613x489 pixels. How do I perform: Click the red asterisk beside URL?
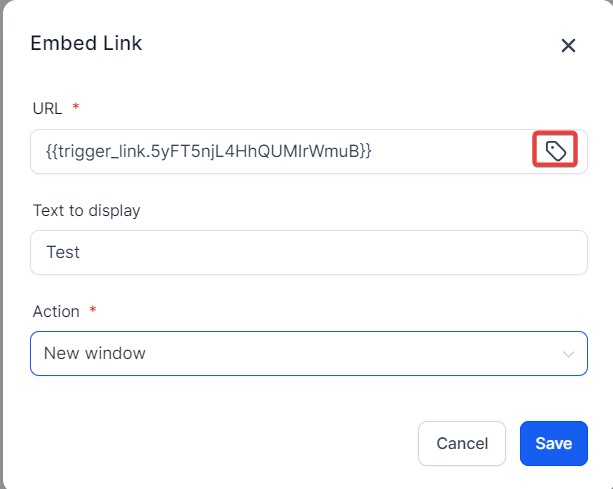(x=75, y=107)
